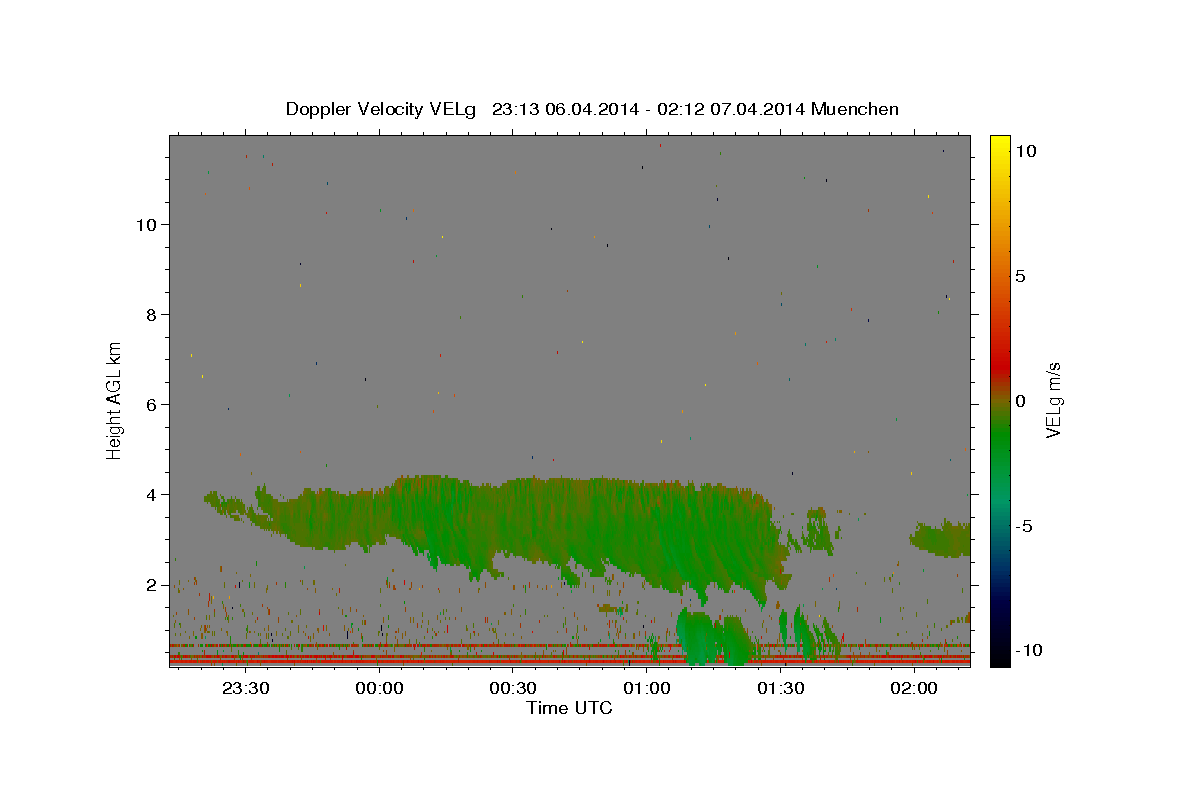Click the 'VELg m/s' colorbar label
1200x800 pixels.
click(1053, 399)
